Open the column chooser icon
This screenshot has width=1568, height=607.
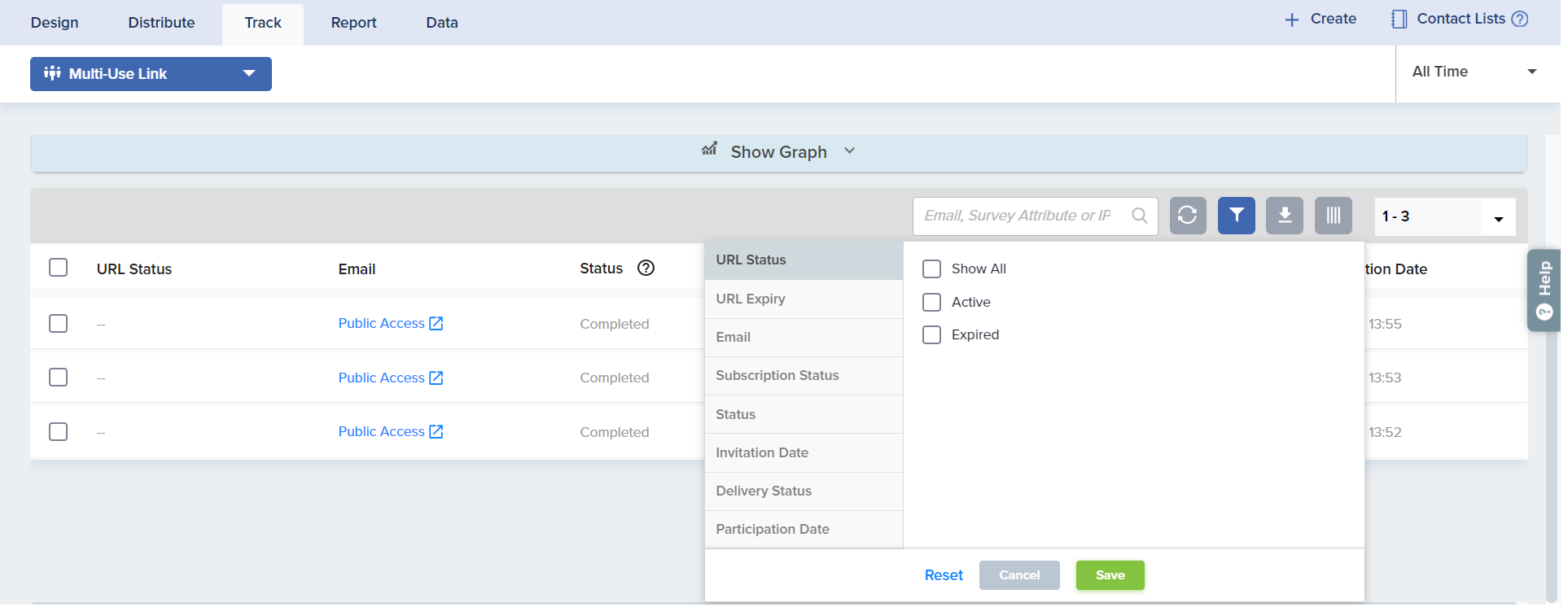click(1333, 216)
